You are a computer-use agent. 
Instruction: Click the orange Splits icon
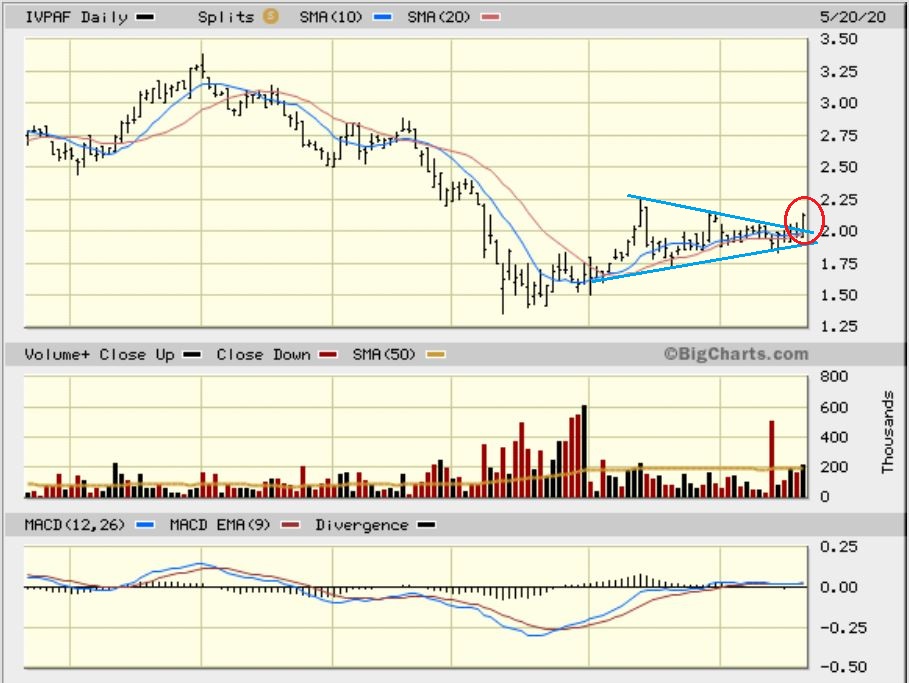click(270, 17)
